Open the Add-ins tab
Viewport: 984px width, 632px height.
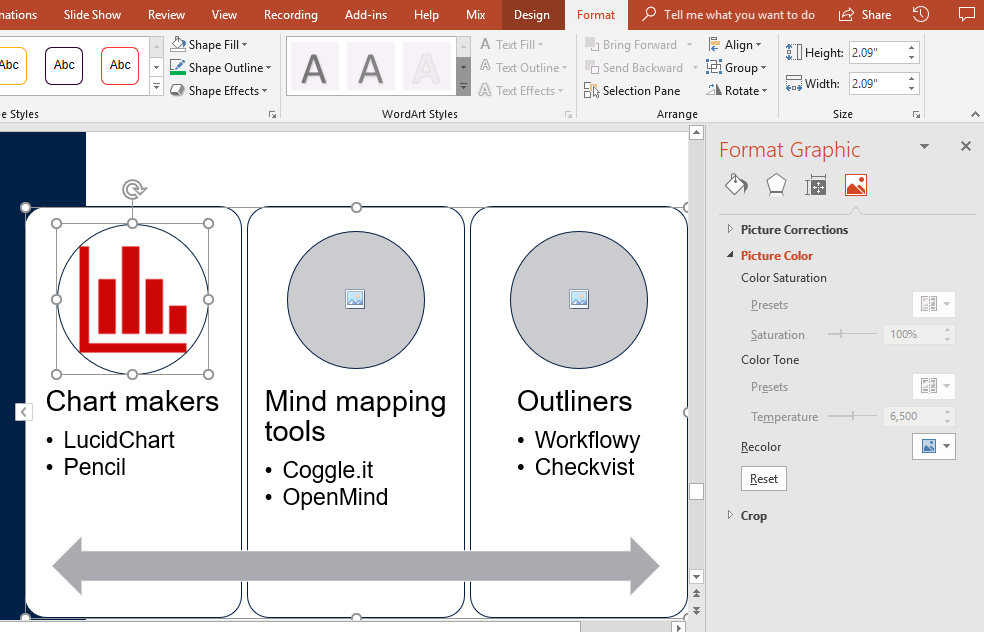pyautogui.click(x=366, y=14)
